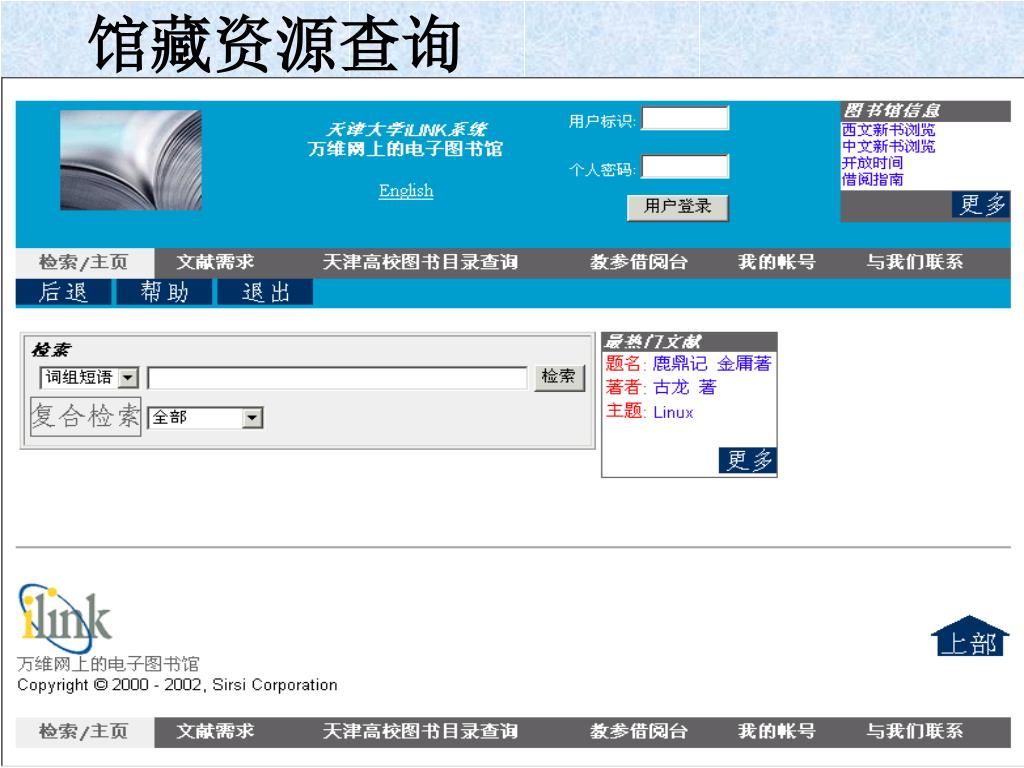Click the 后退 navigation button

point(63,292)
